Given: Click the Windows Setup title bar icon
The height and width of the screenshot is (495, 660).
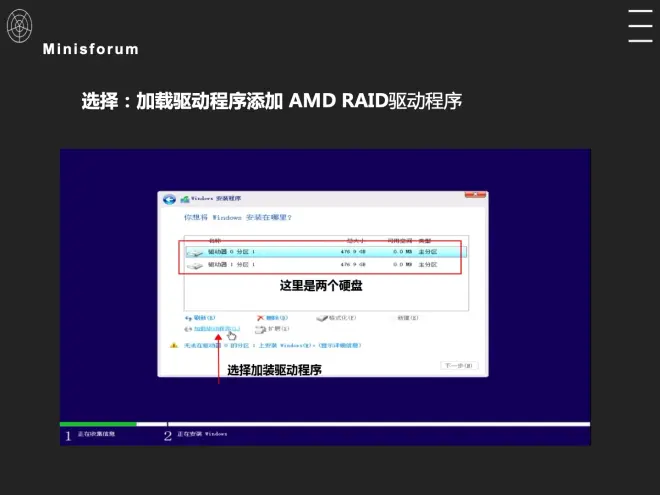Looking at the screenshot, I should coord(185,199).
